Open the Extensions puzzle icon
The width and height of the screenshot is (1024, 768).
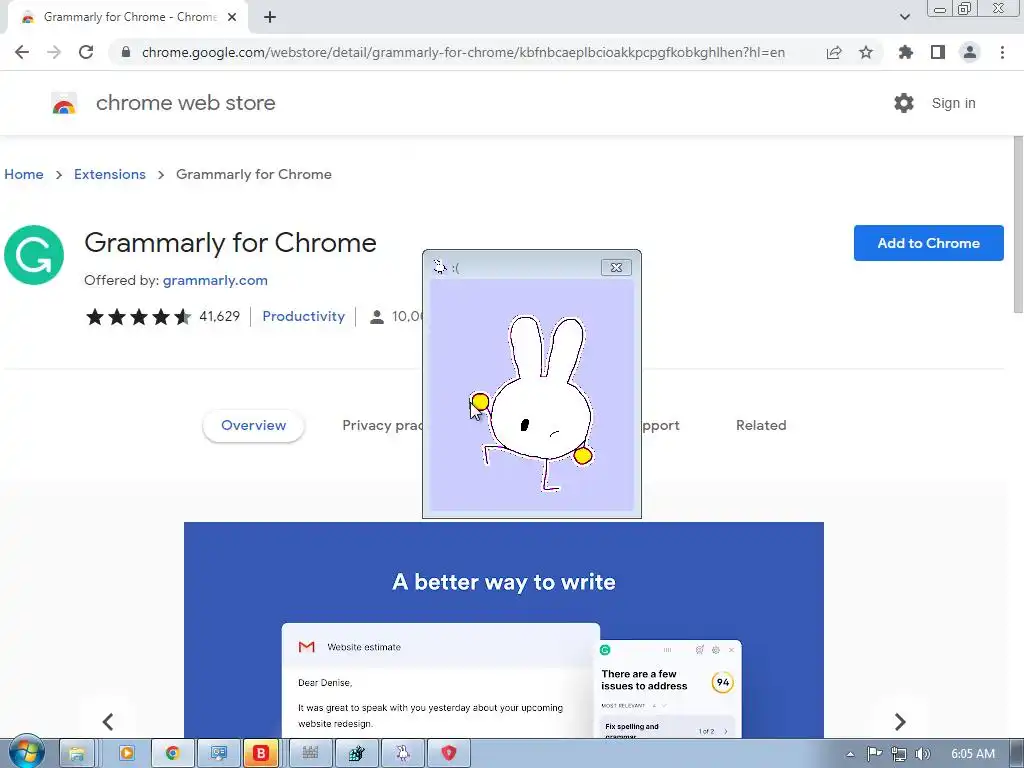[905, 52]
